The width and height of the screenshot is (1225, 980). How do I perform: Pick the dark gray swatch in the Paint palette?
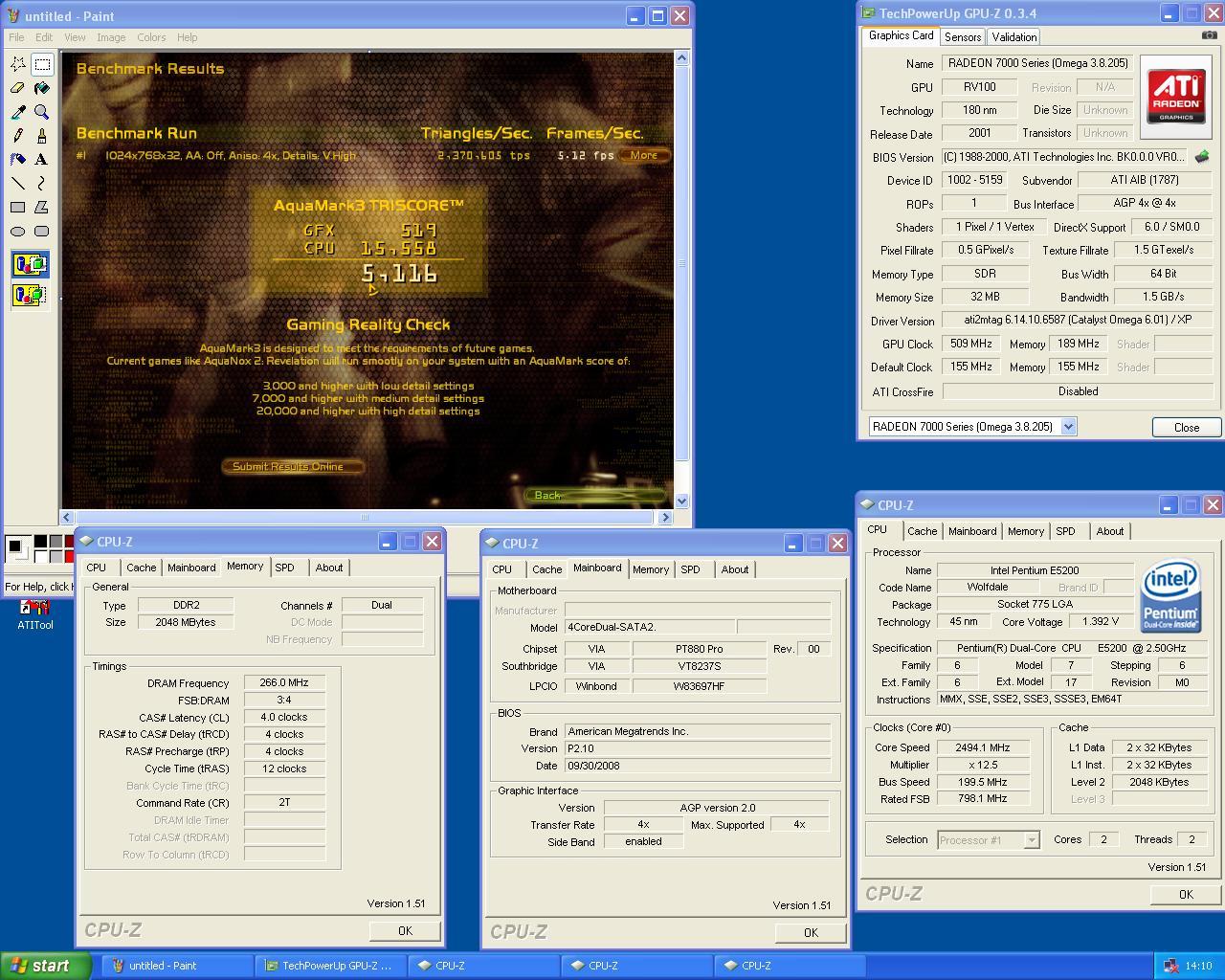[56, 542]
